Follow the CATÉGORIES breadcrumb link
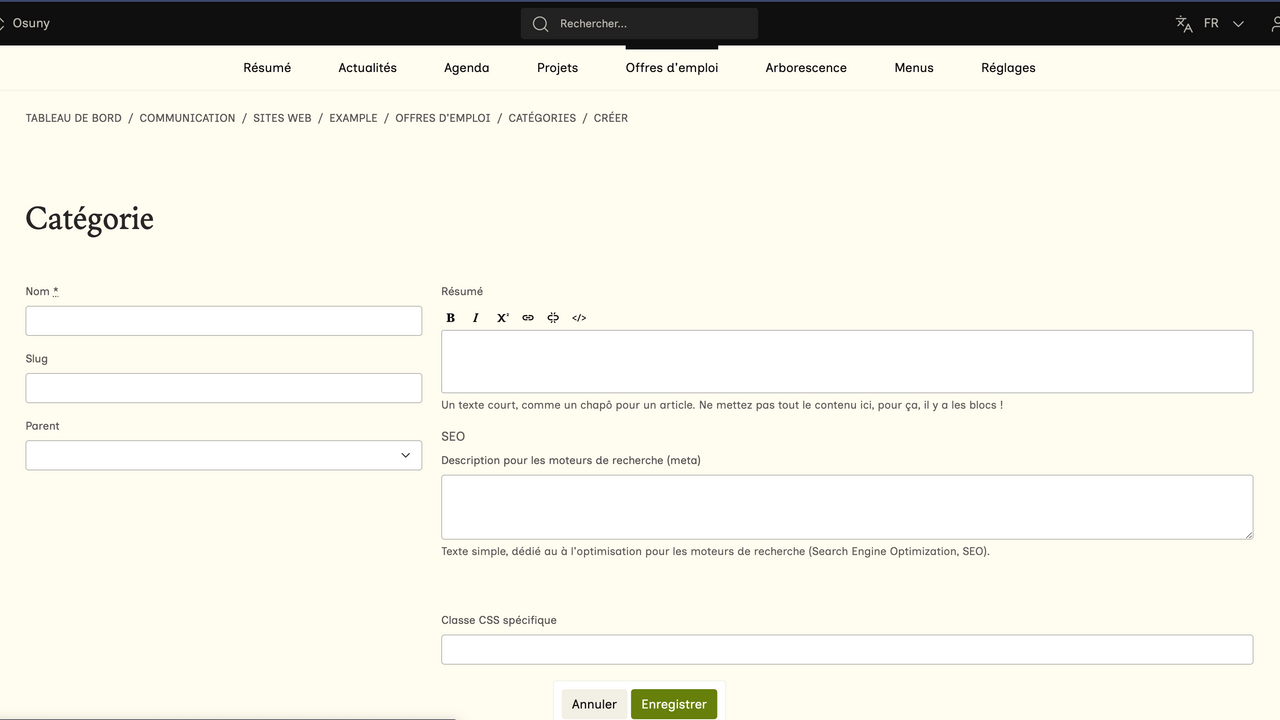 point(542,118)
